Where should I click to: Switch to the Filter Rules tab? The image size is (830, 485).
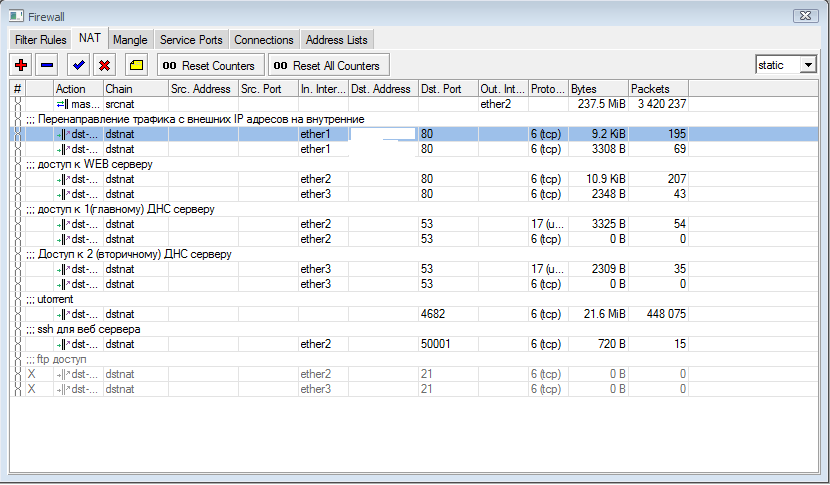[x=40, y=40]
